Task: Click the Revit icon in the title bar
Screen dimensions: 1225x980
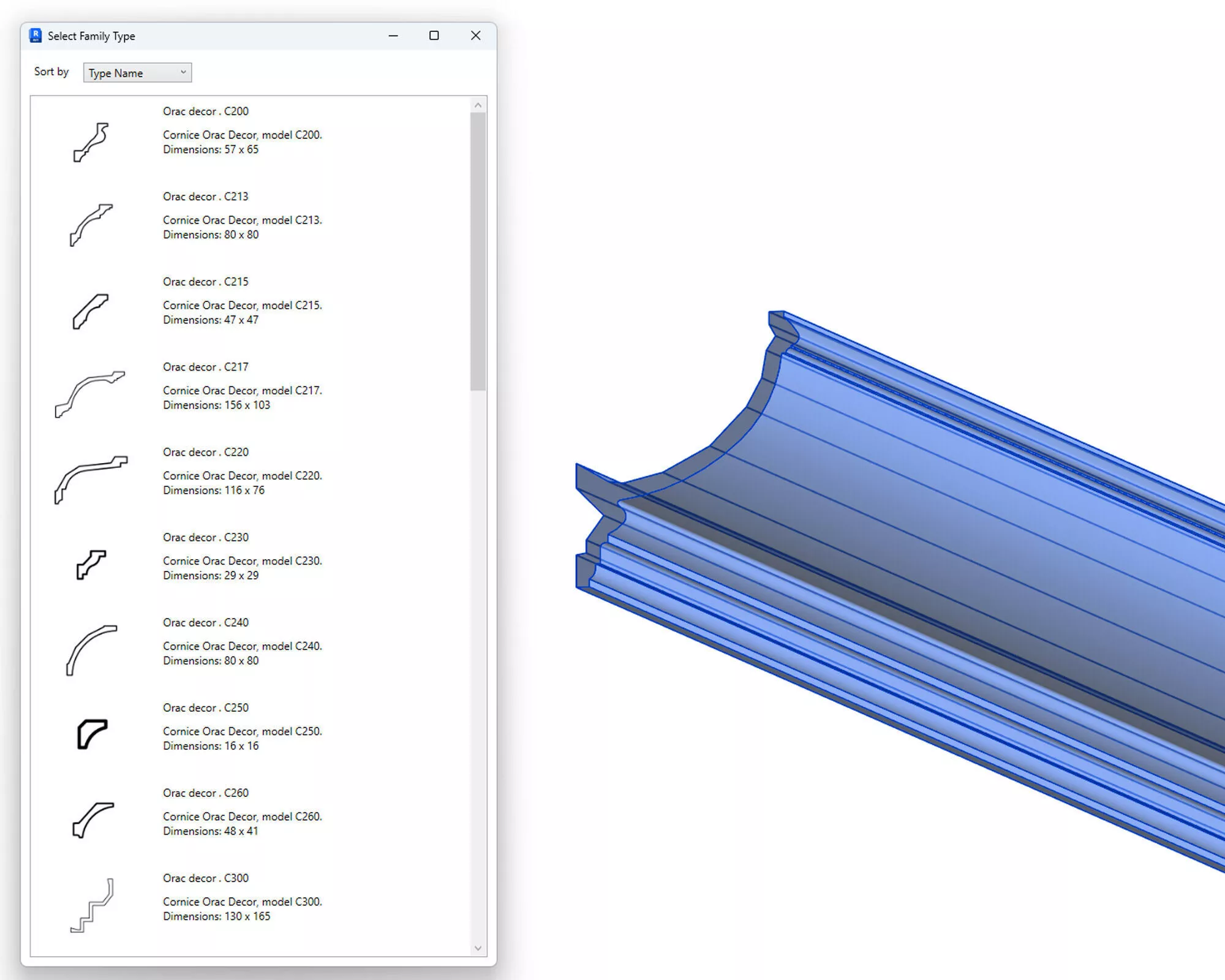Action: [x=36, y=36]
